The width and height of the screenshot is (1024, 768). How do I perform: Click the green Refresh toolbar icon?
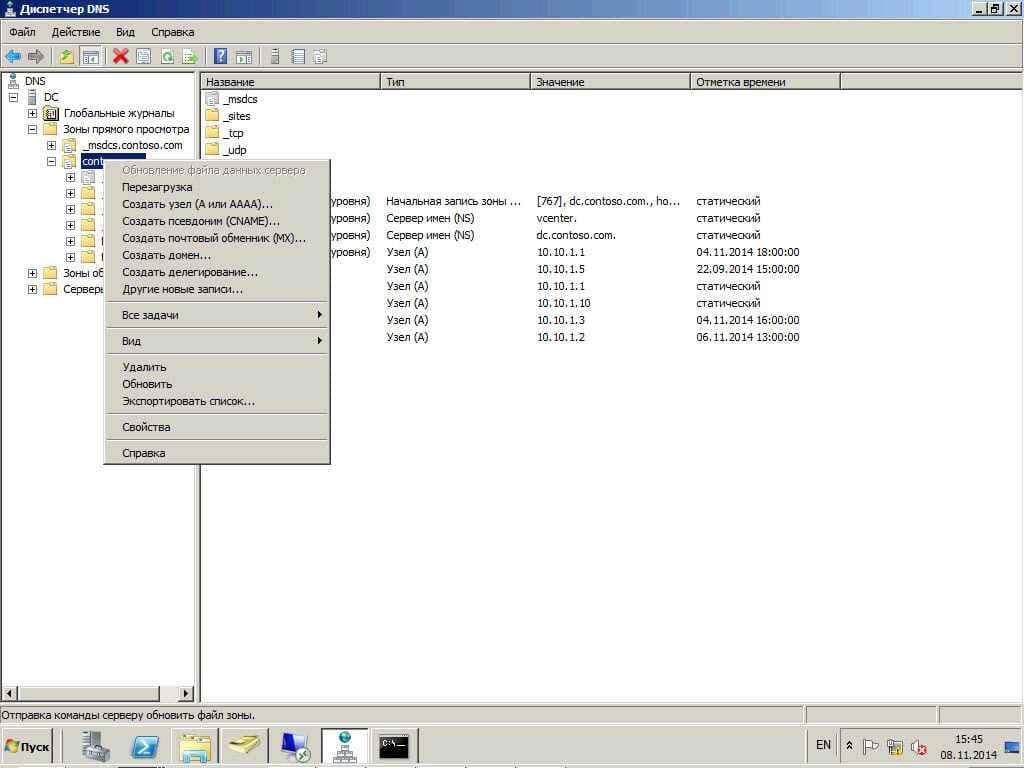167,57
